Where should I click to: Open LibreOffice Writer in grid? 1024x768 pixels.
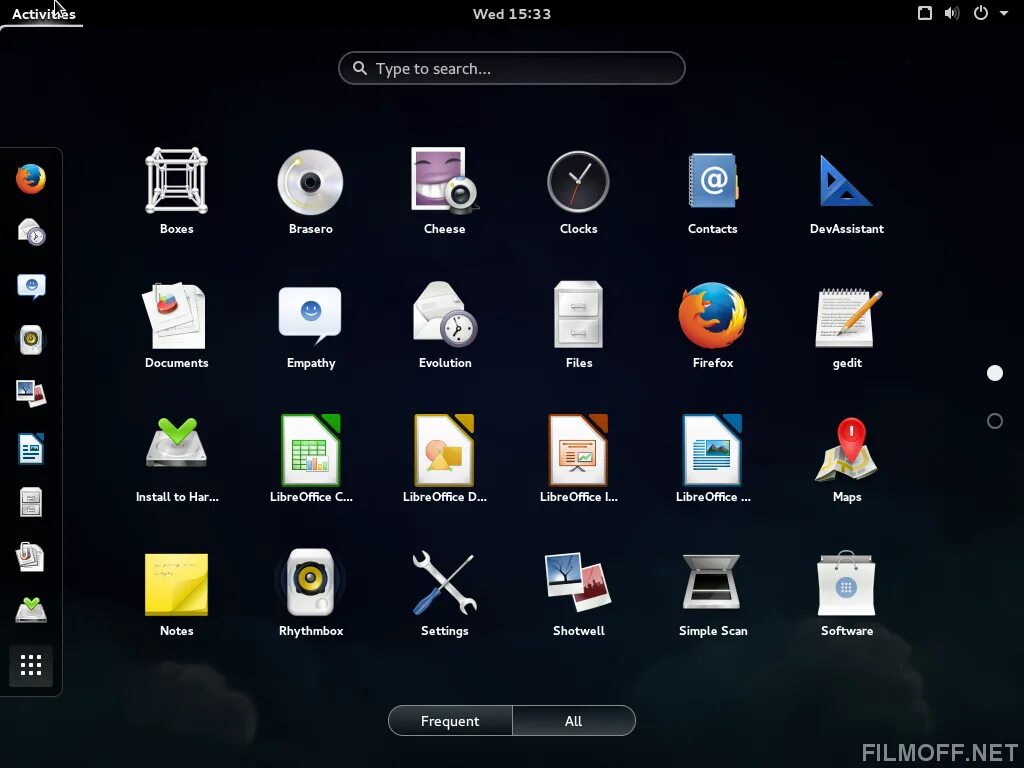(x=712, y=459)
